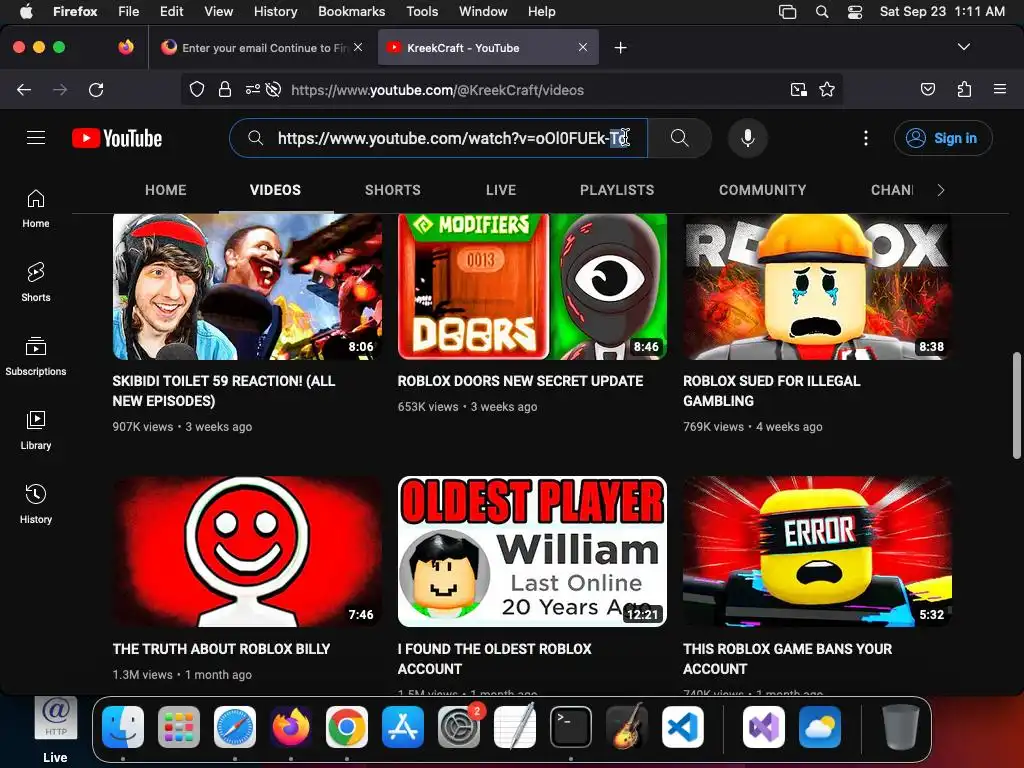Click the Firefox address bar URL
This screenshot has width=1024, height=768.
pos(437,90)
